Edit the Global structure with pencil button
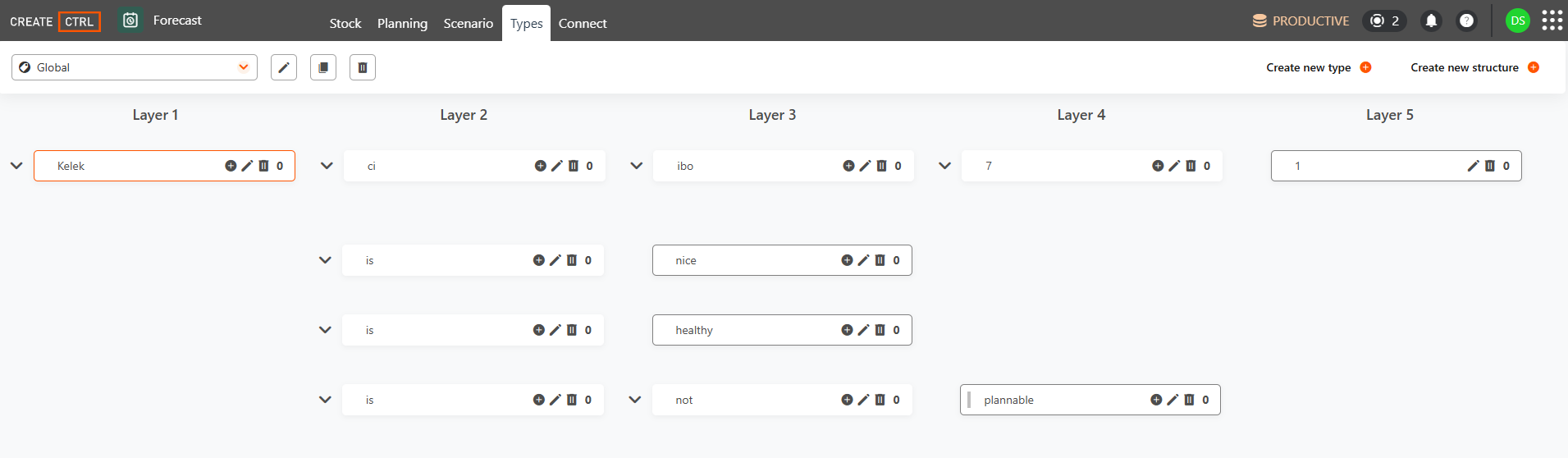Screen dimensions: 1568x458 (284, 67)
